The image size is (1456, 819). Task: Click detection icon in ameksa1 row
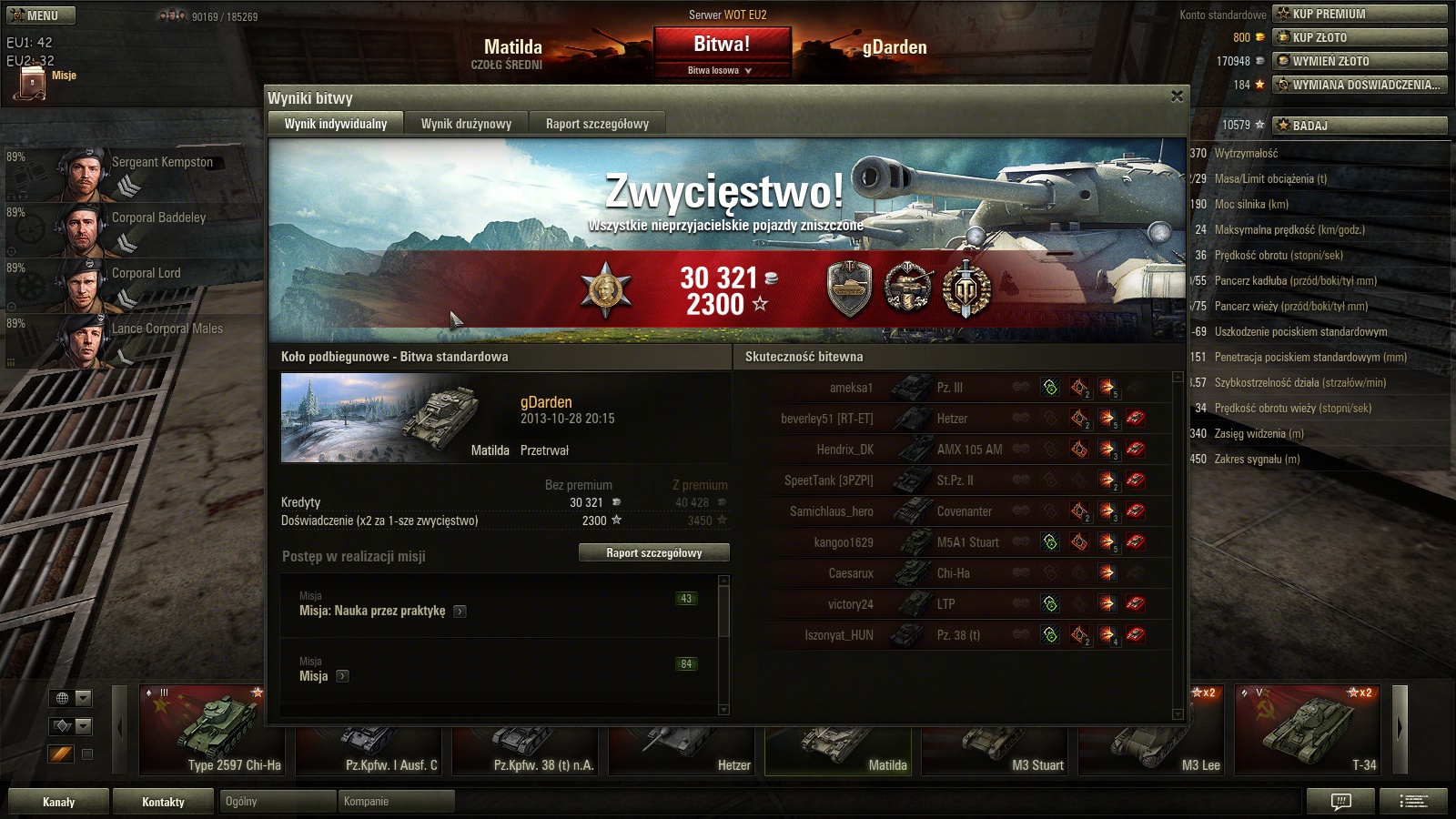pos(1050,388)
